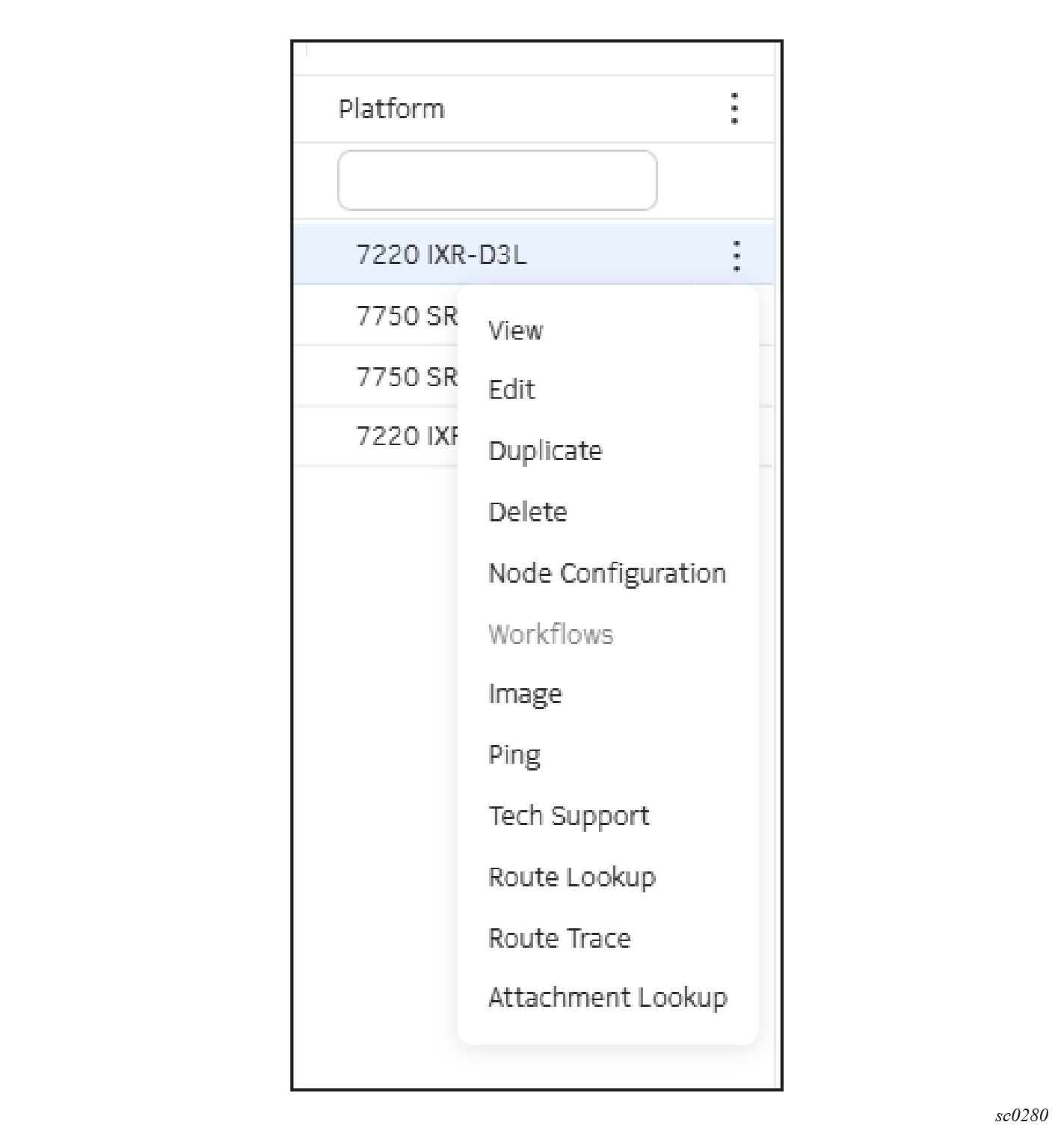This screenshot has width=1064, height=1134.
Task: Select the second 7750 SR row
Action: (x=406, y=376)
